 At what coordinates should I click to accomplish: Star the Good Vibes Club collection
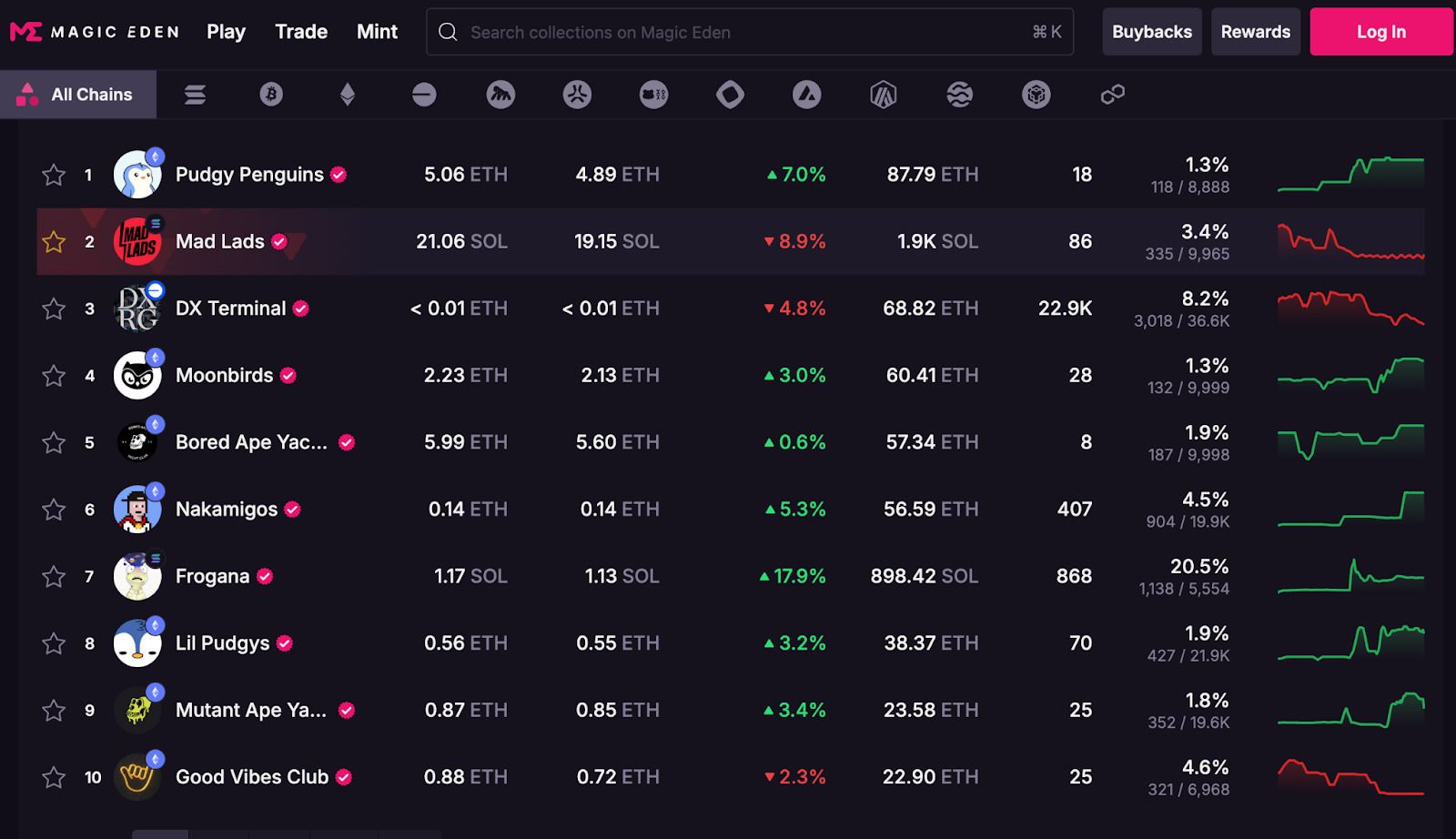[54, 777]
